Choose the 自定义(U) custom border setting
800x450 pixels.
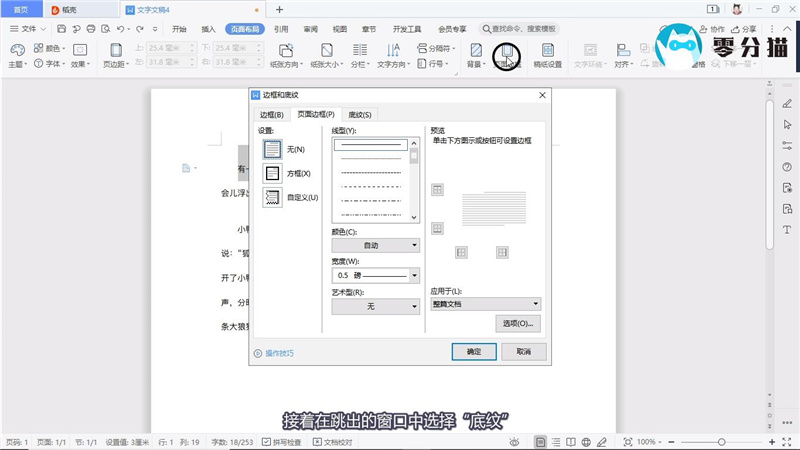272,198
